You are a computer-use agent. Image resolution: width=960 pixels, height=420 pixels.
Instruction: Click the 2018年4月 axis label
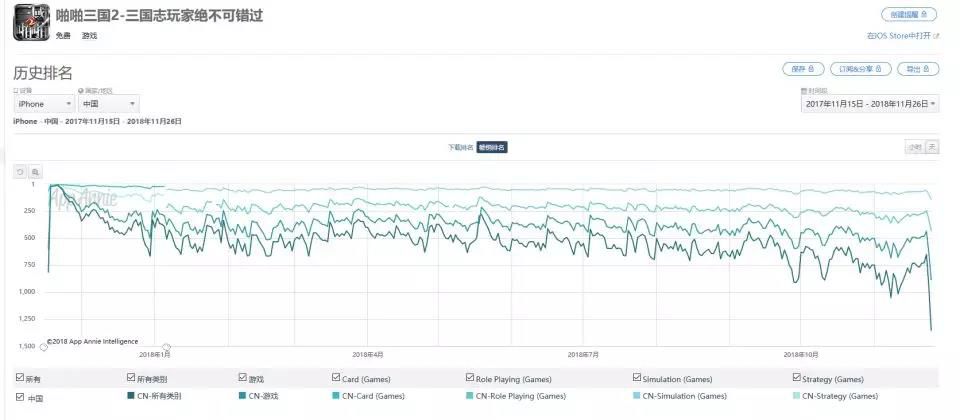point(368,354)
